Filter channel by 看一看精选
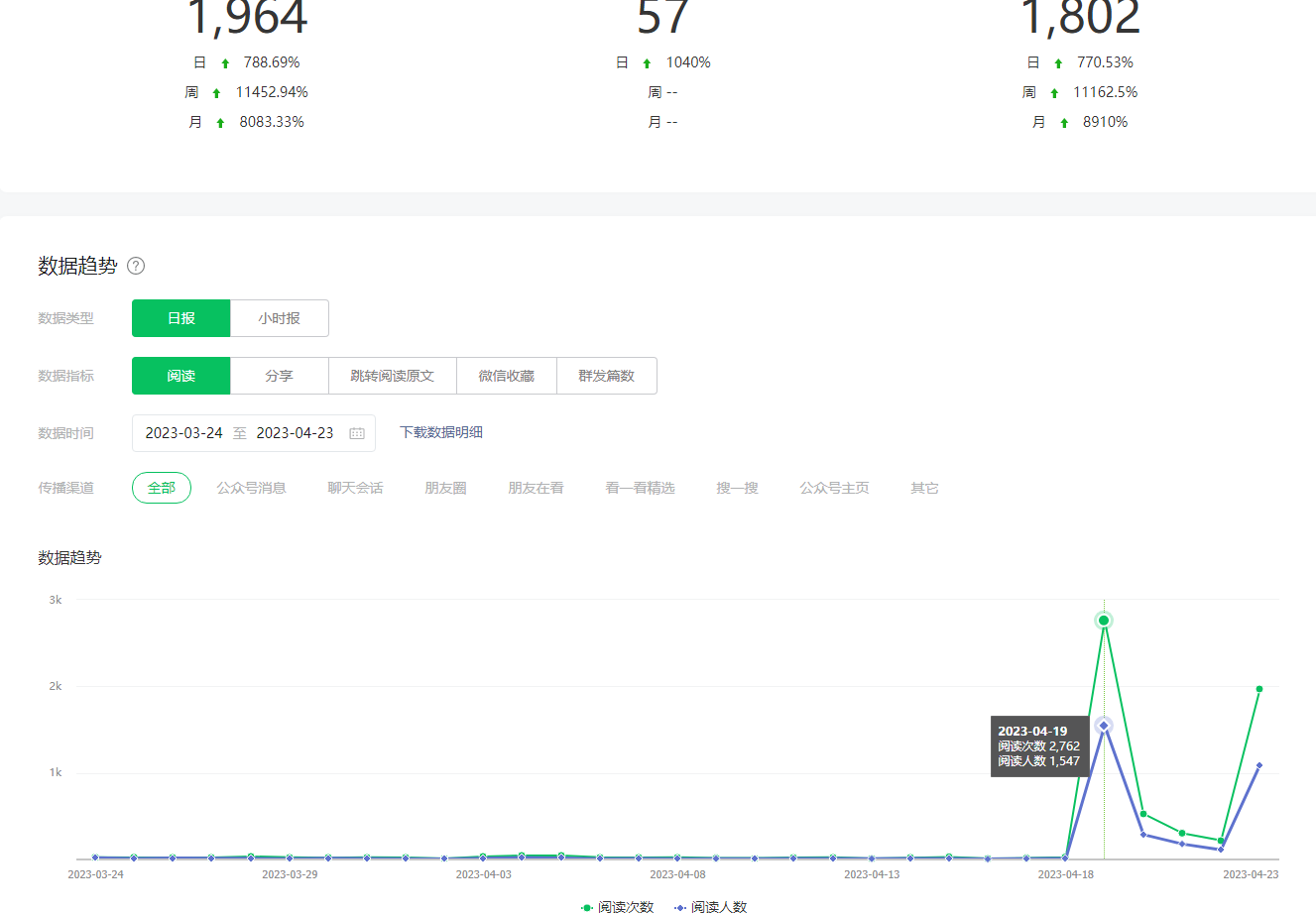The width and height of the screenshot is (1316, 915). pyautogui.click(x=640, y=488)
